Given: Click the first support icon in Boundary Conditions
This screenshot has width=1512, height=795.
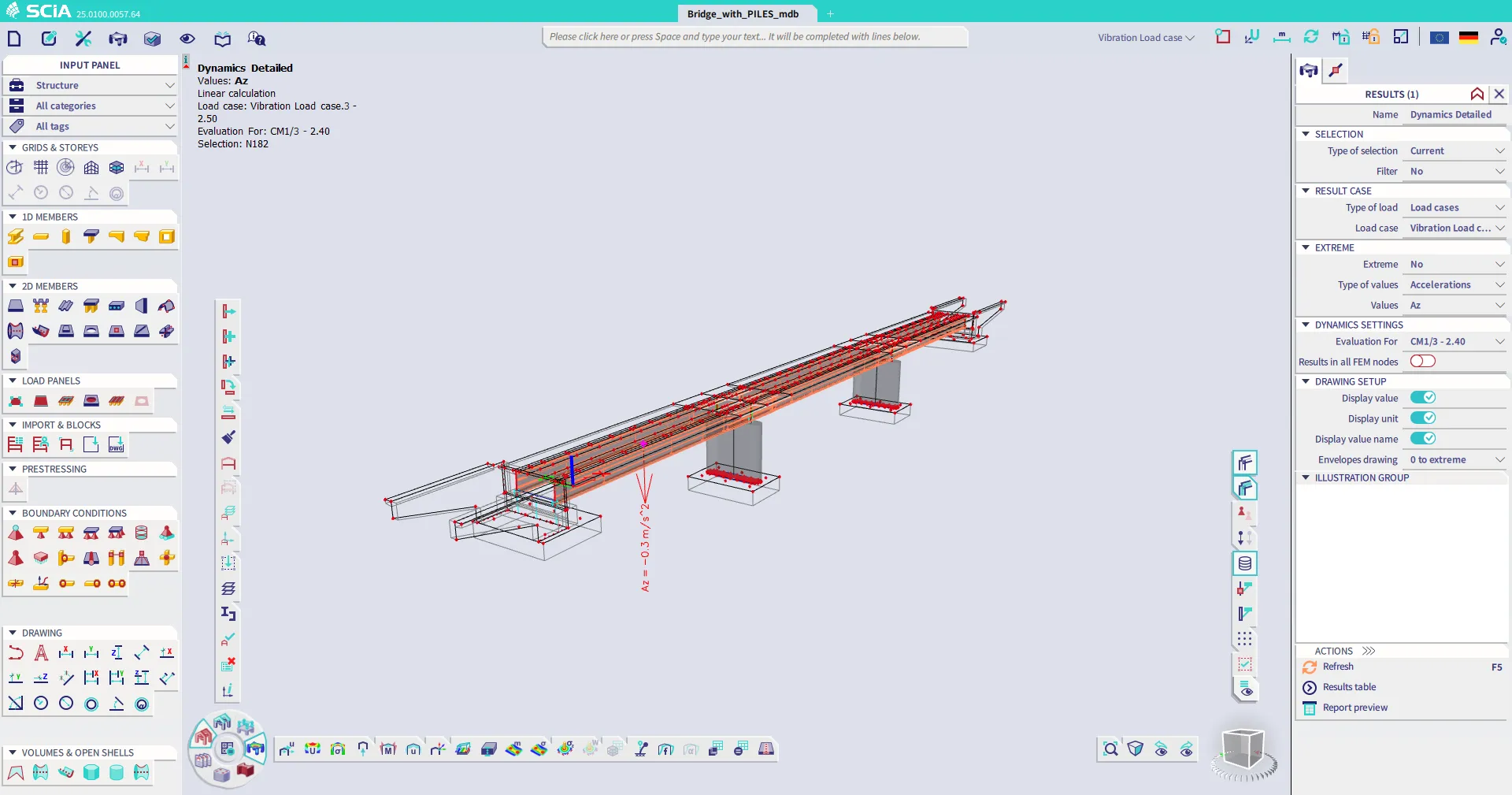Looking at the screenshot, I should (x=16, y=533).
